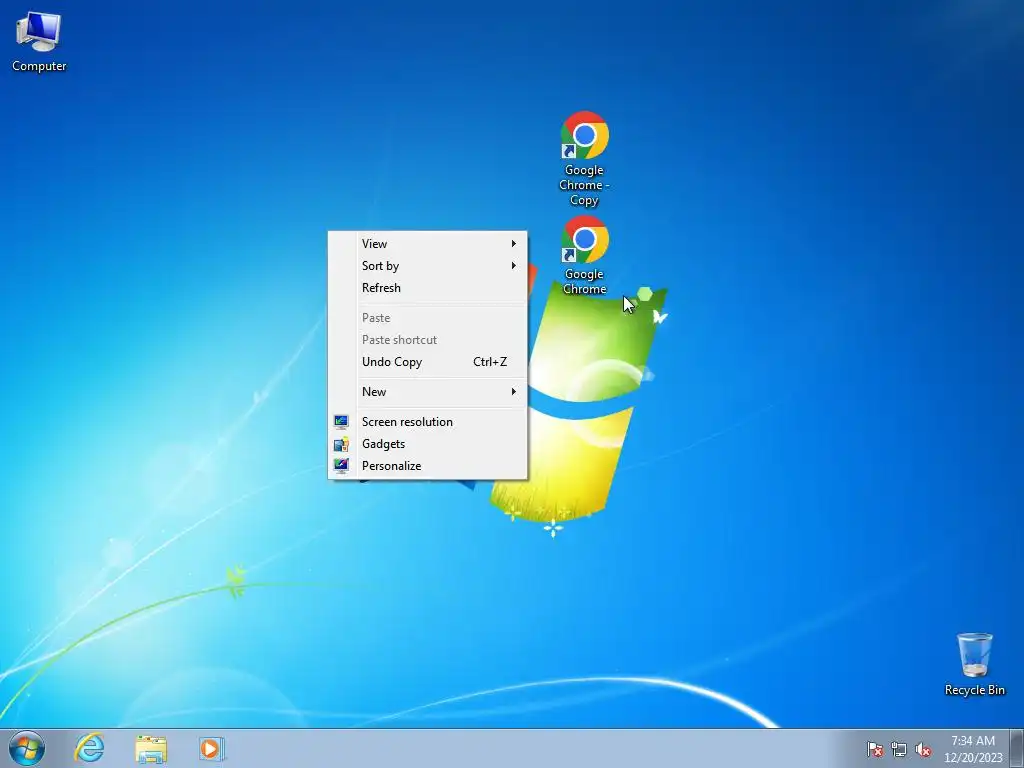Viewport: 1024px width, 768px height.
Task: Open the network status tray icon
Action: (899, 749)
